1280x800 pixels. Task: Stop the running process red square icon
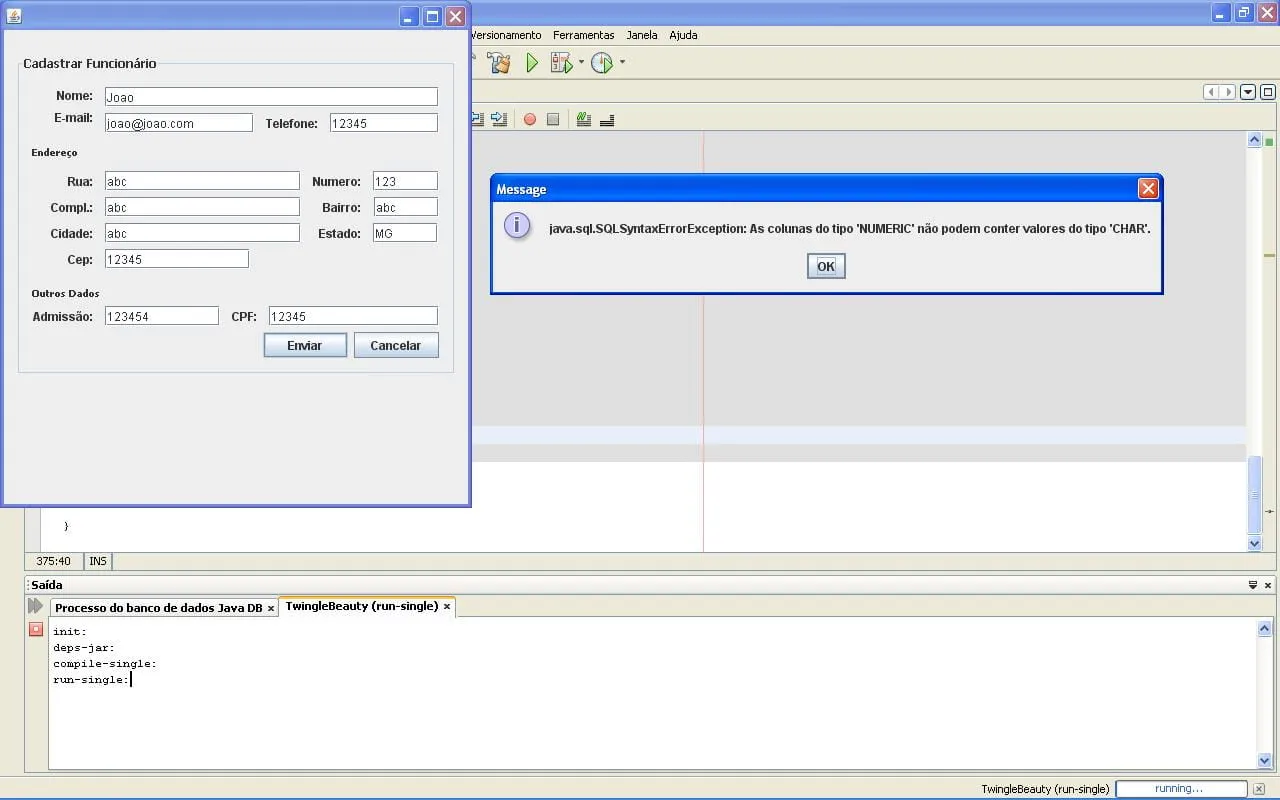coord(36,629)
